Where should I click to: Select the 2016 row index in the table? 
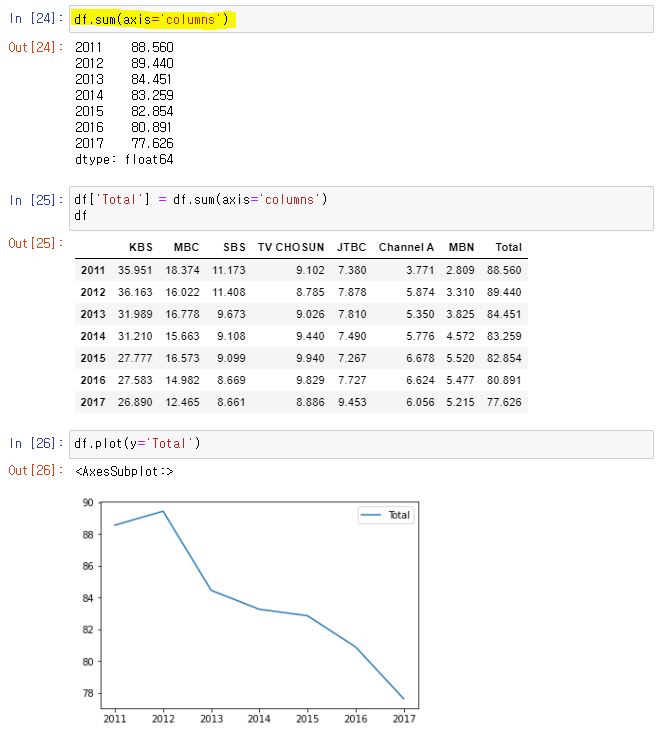click(x=93, y=380)
